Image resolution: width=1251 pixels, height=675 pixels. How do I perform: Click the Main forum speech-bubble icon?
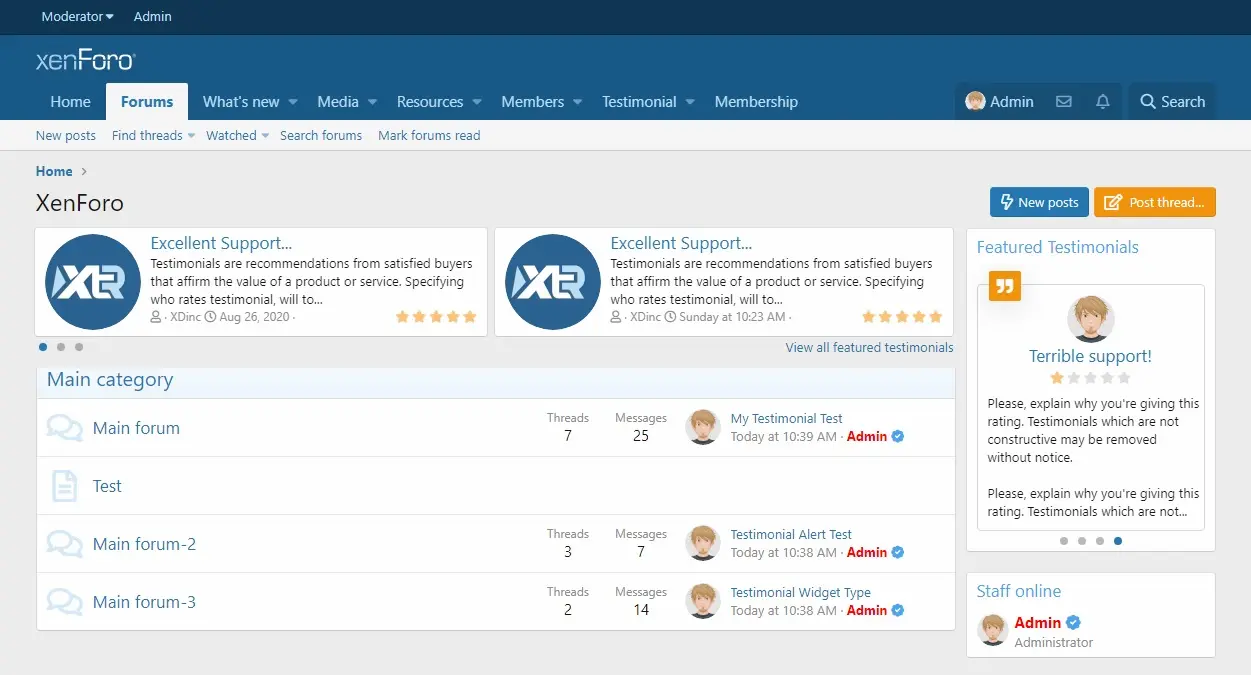point(65,428)
